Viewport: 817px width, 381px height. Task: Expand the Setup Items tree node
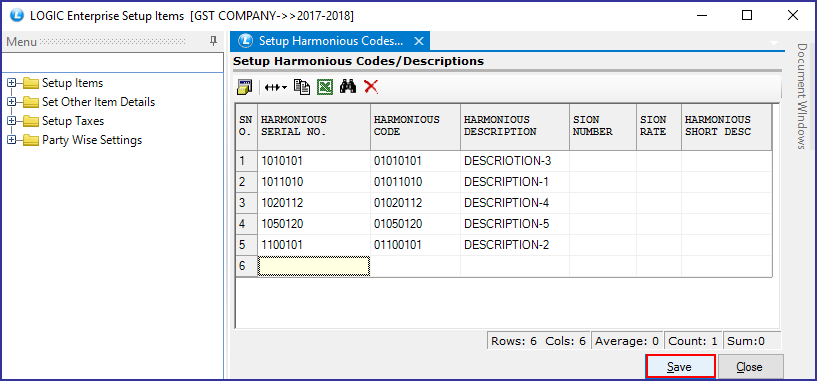12,83
